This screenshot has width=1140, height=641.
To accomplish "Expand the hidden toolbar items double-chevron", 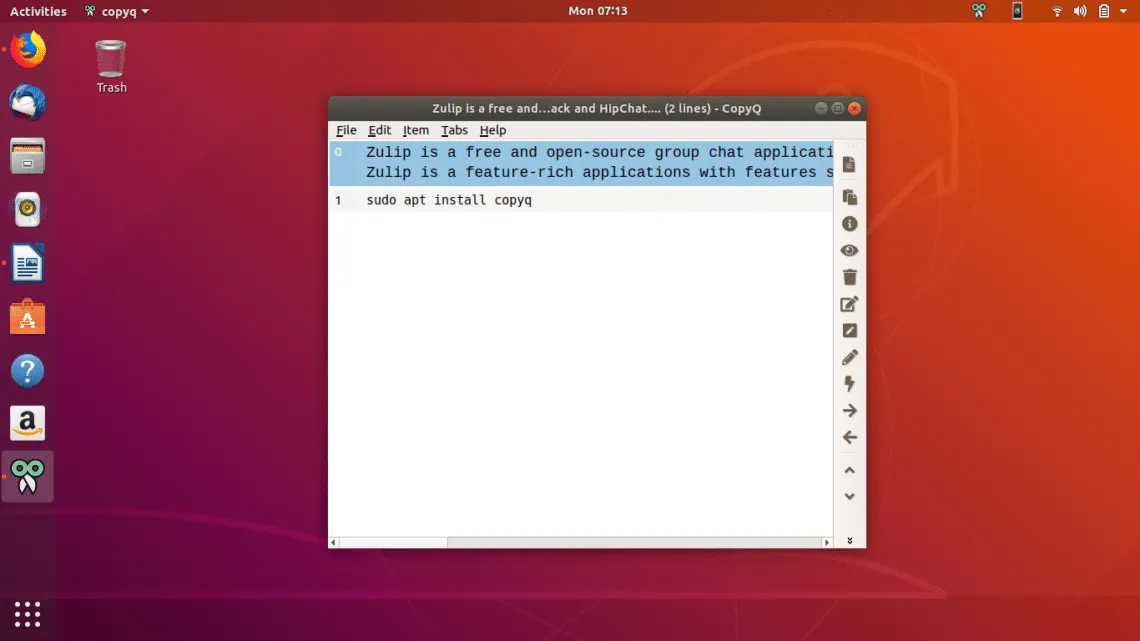I will (849, 540).
